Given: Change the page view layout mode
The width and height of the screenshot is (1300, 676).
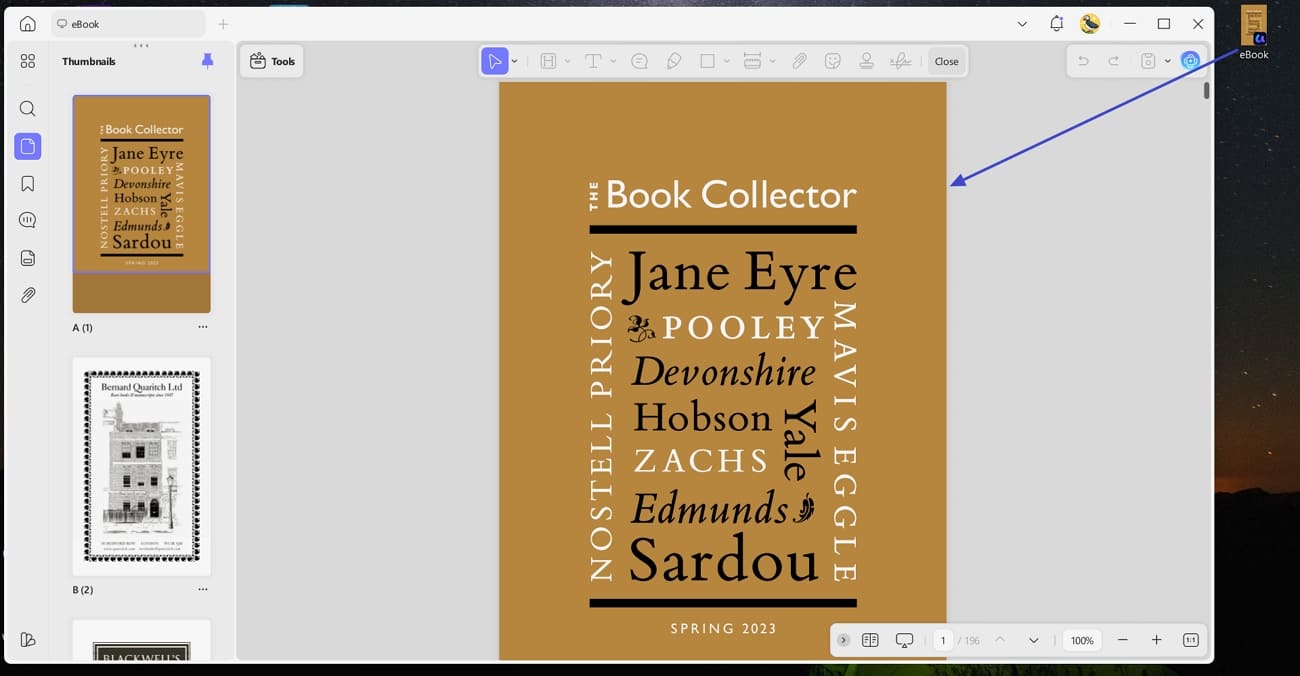Looking at the screenshot, I should [870, 640].
